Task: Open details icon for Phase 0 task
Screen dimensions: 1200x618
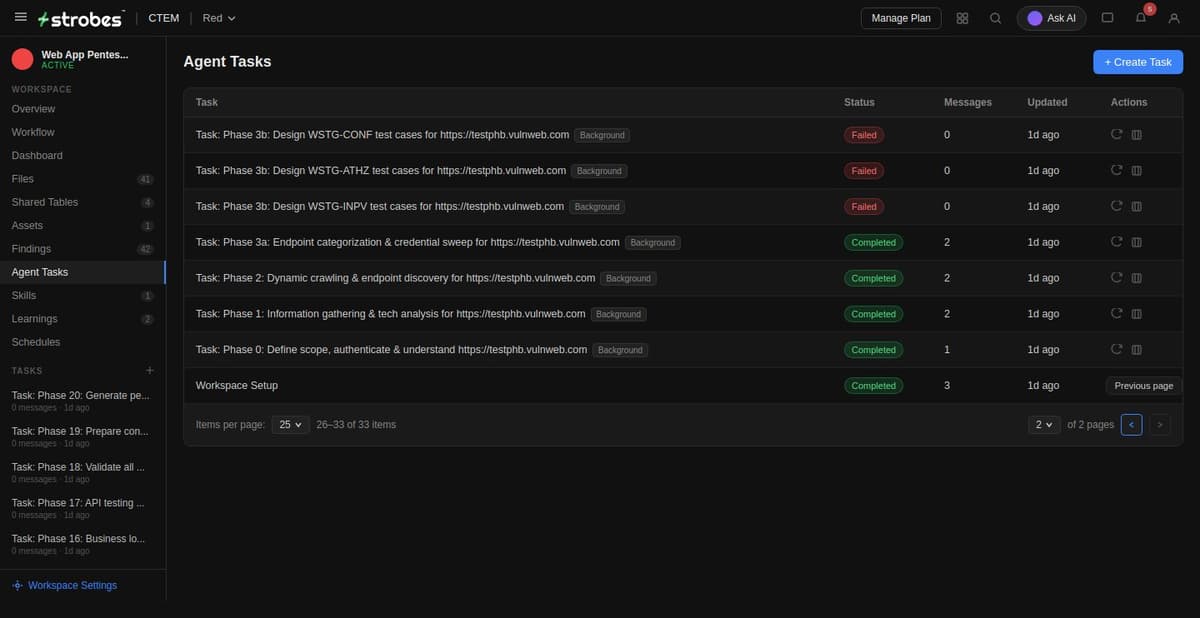Action: point(1136,350)
